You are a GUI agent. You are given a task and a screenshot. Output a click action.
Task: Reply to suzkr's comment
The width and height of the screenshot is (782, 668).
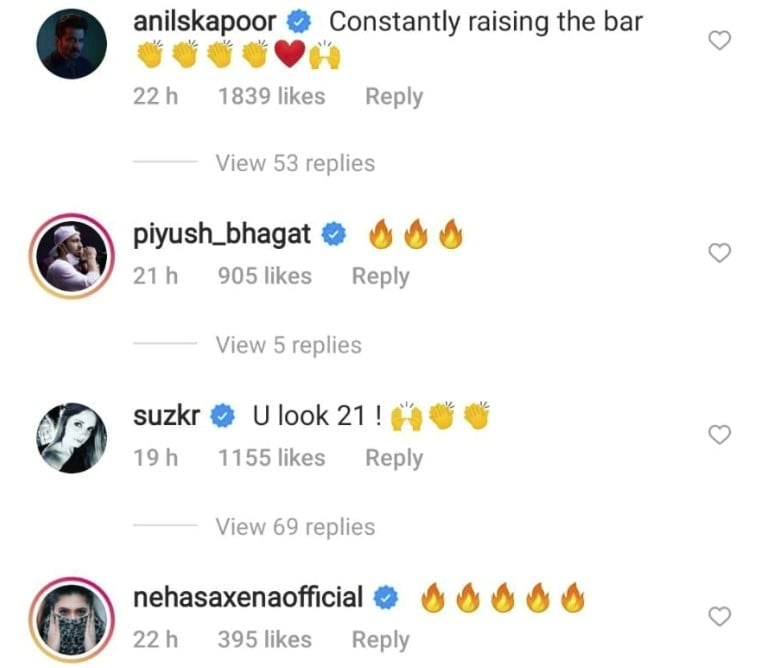click(394, 458)
